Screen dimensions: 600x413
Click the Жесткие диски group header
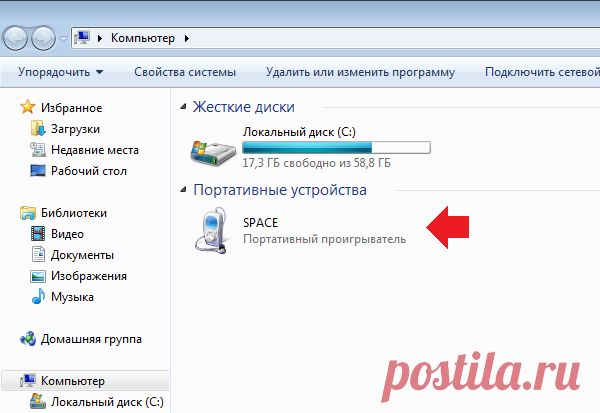coord(244,107)
